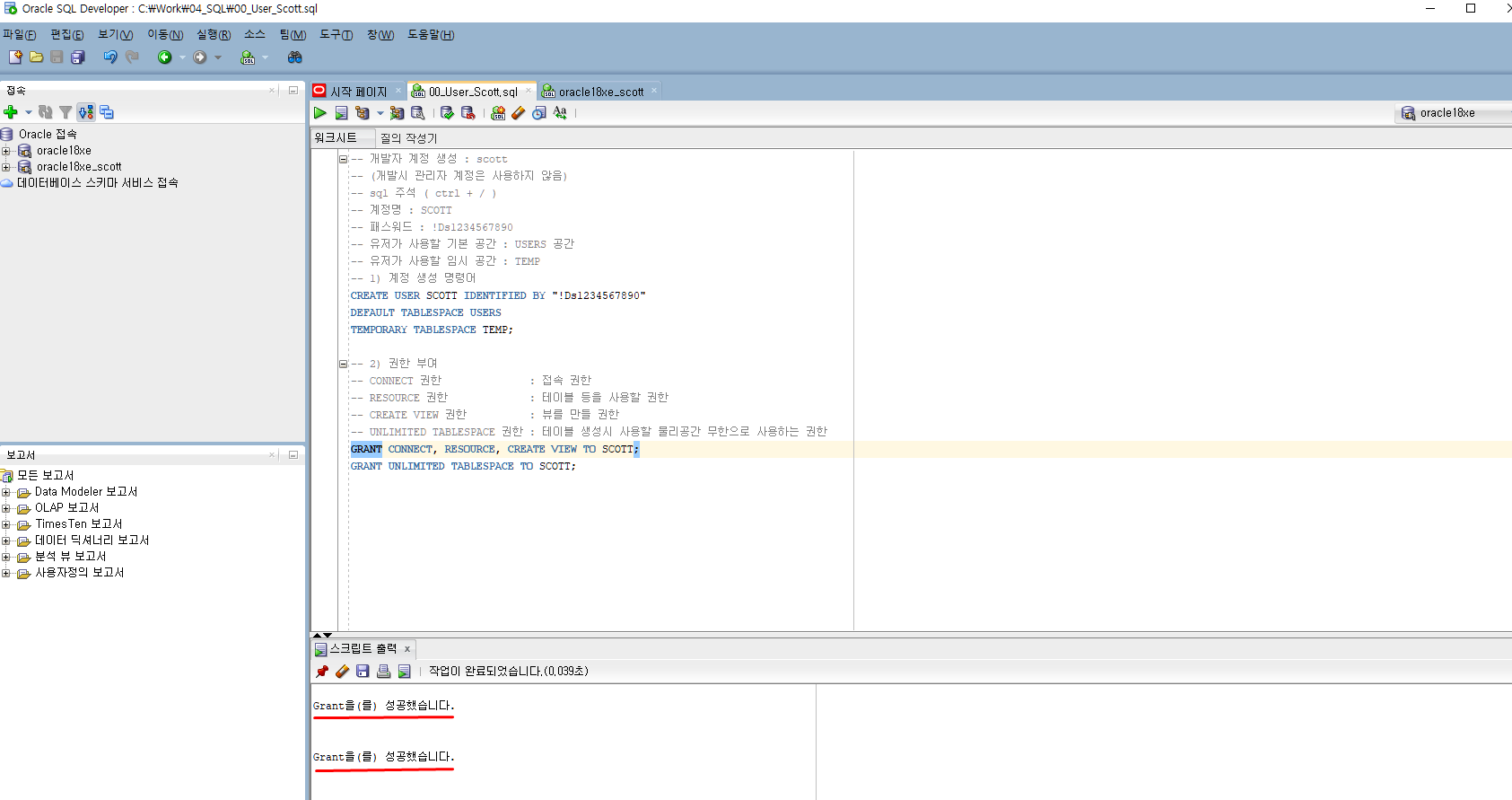
Task: Open dropdown next to new connection plus
Action: point(29,112)
